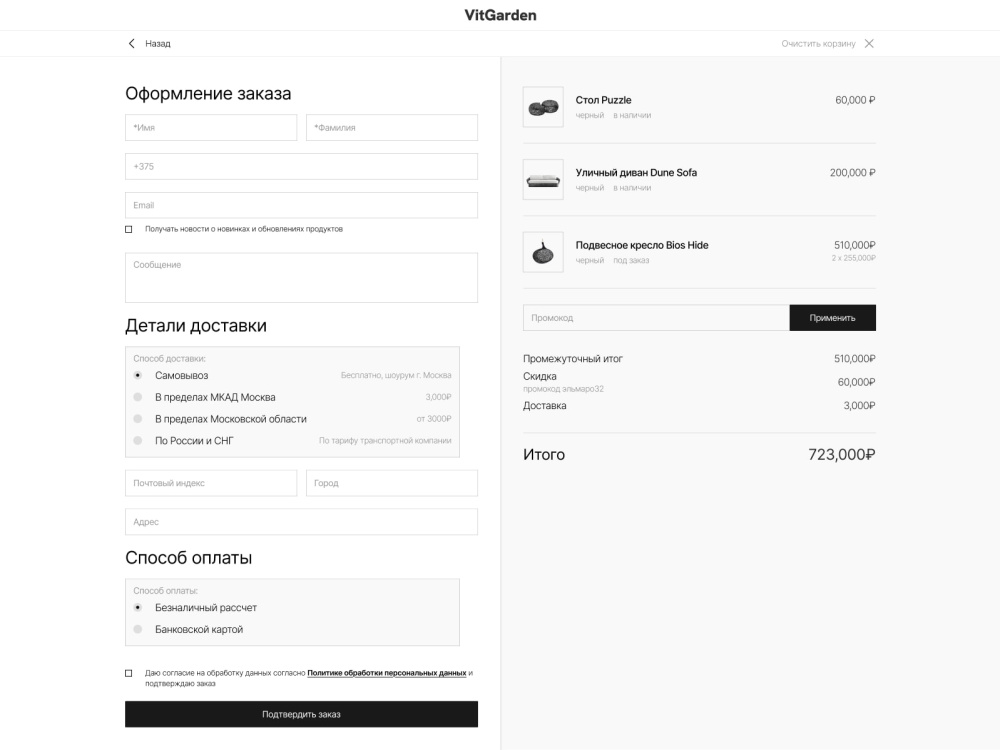Select Безналичный рассчет payment method
This screenshot has width=1000, height=750.
click(x=138, y=608)
